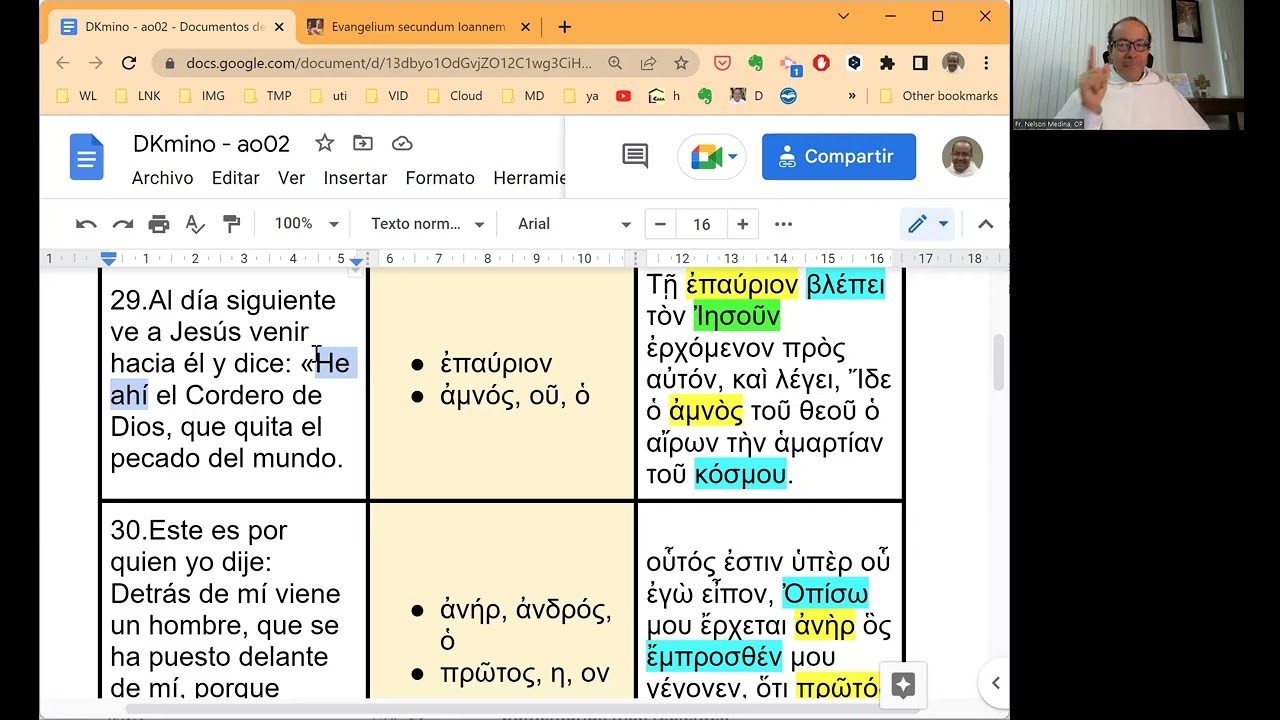Redo the last action
The width and height of the screenshot is (1280, 720).
pos(122,224)
